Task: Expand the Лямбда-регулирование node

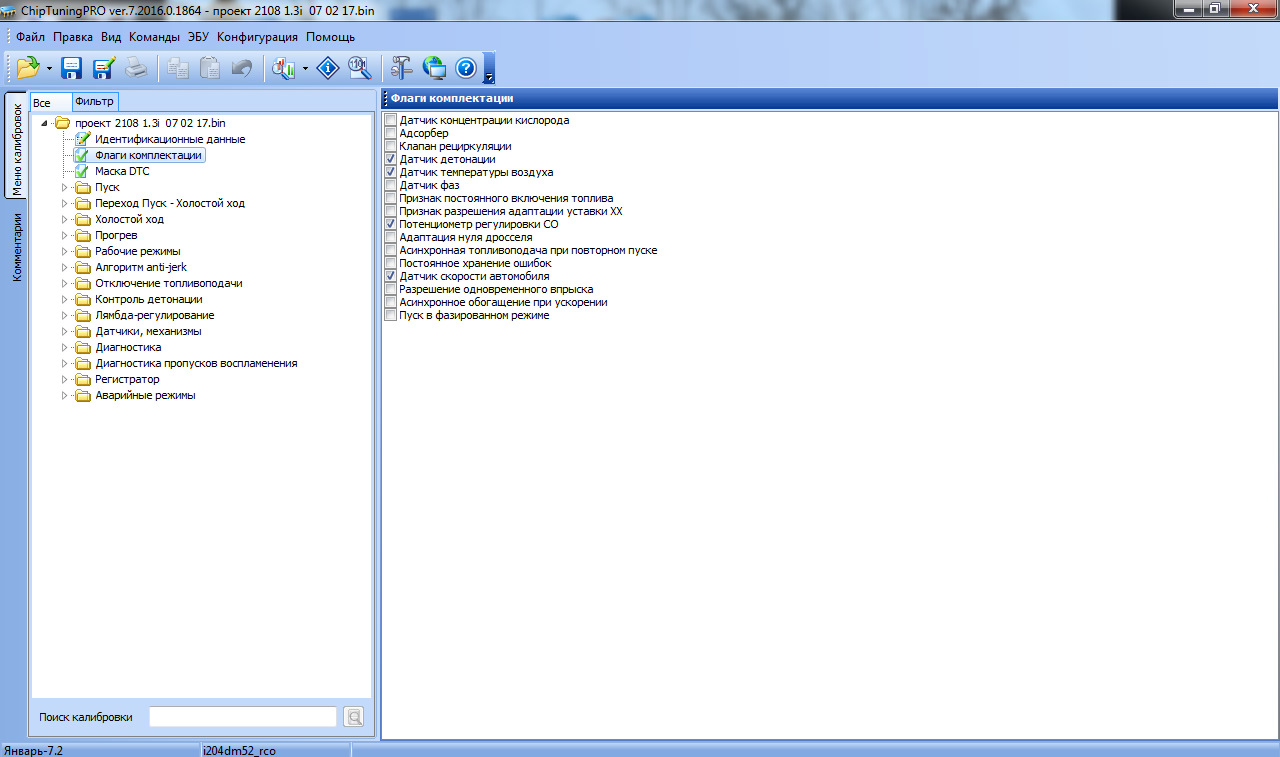Action: (64, 315)
